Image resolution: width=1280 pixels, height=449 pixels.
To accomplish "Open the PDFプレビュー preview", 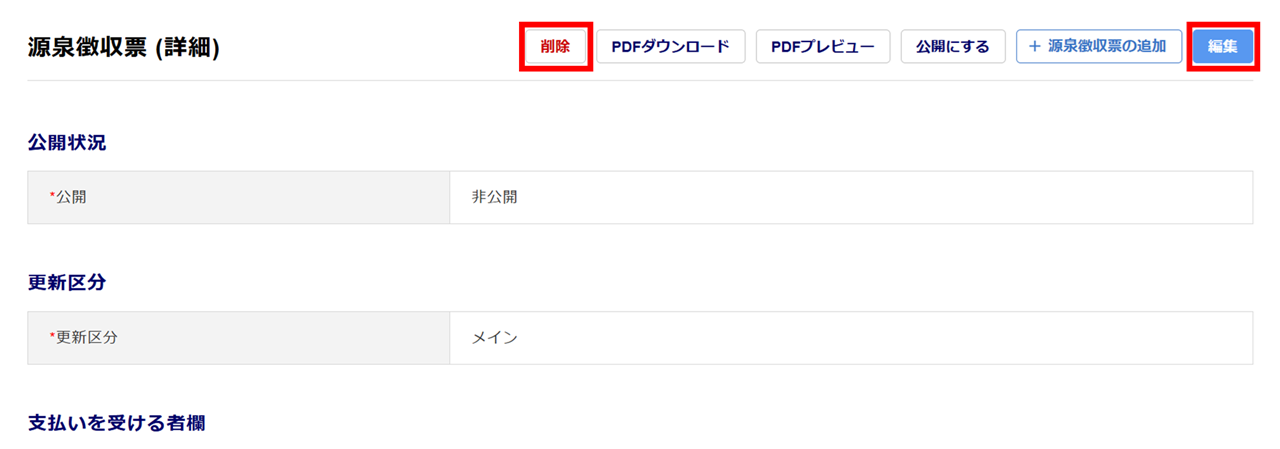I will (x=823, y=47).
